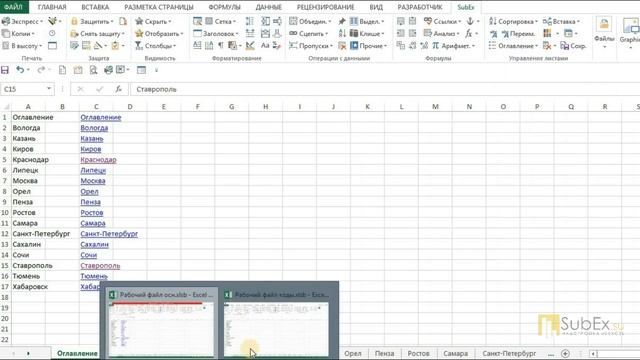The image size is (640, 360).
Task: Expand the Оглавление ribbon dropdown
Action: click(513, 46)
